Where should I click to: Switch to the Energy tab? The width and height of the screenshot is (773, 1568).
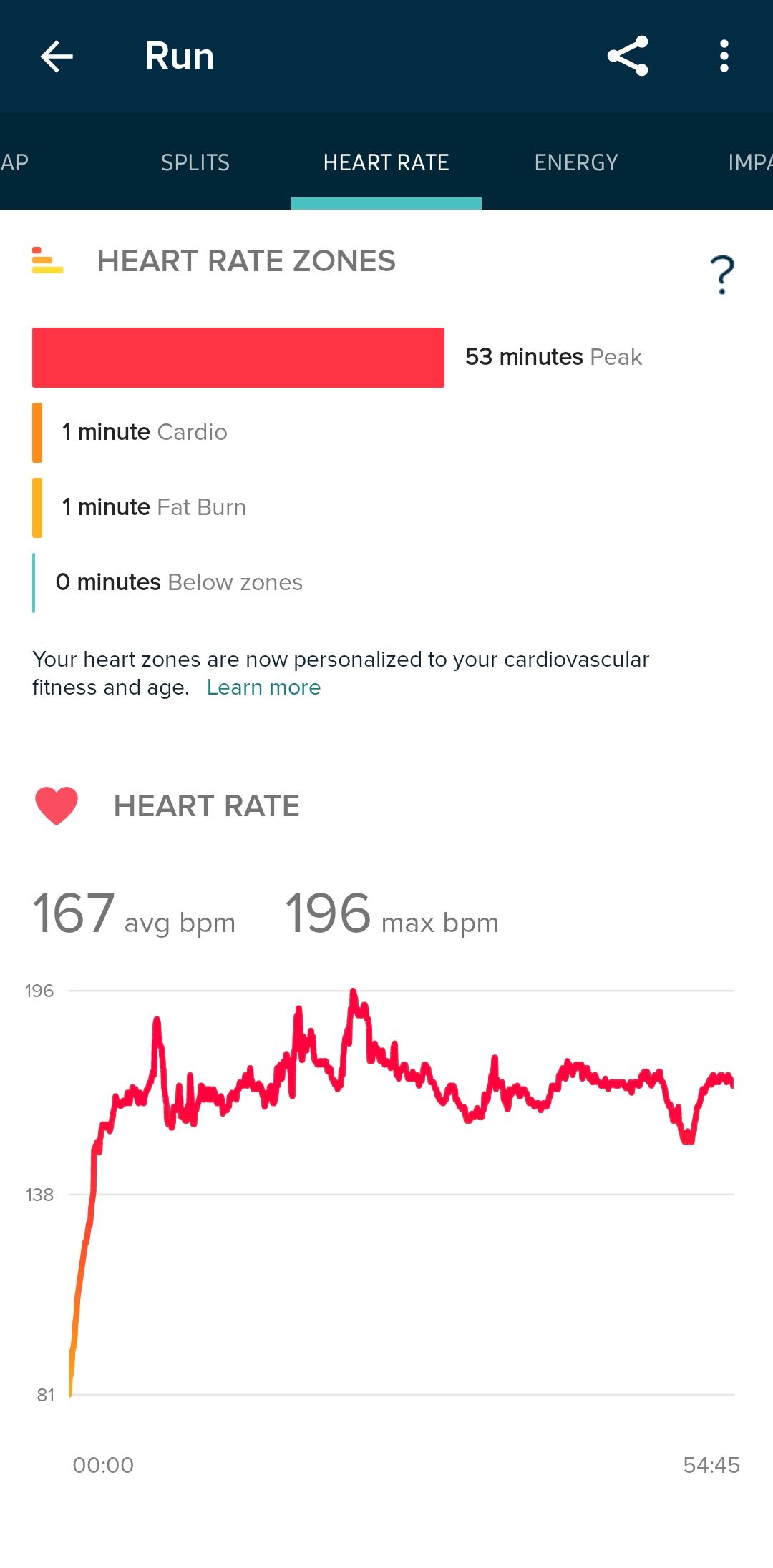pos(576,162)
